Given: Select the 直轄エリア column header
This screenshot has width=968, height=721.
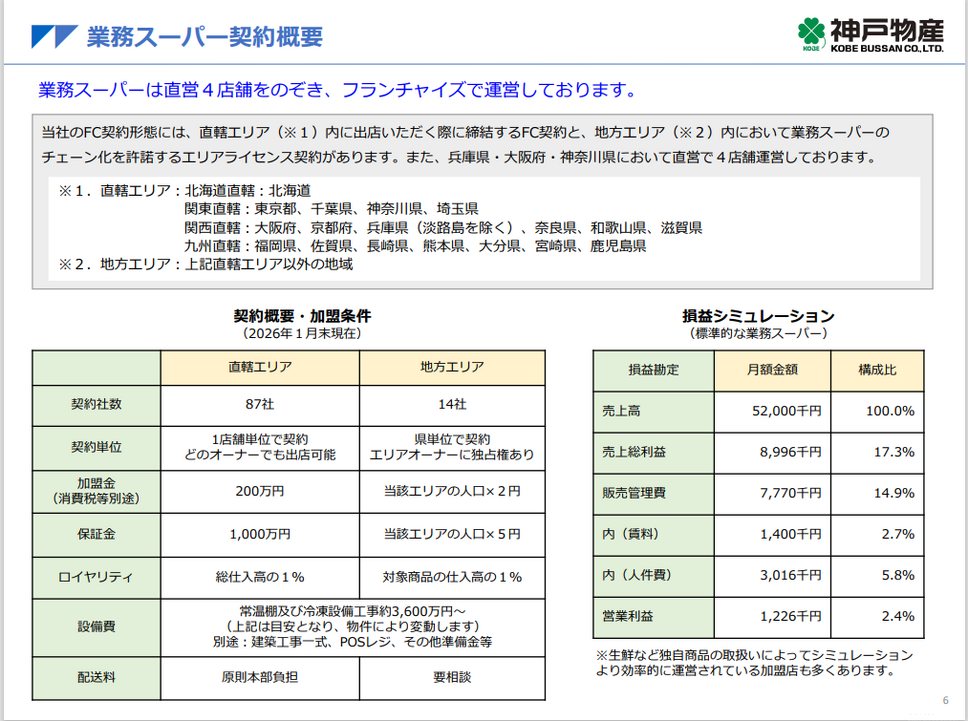Looking at the screenshot, I should click(260, 367).
